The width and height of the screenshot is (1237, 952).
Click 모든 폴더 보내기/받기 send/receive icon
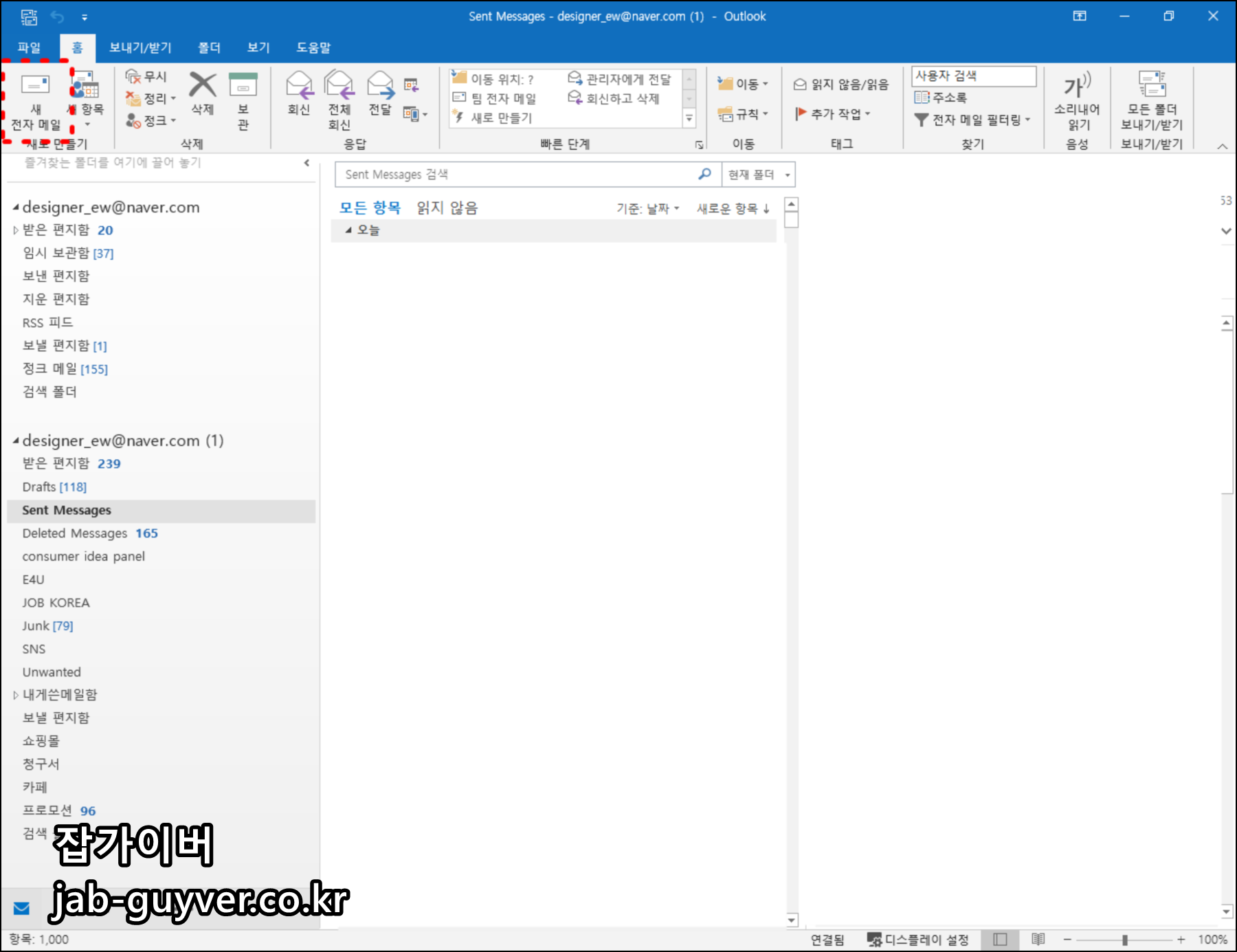pyautogui.click(x=1153, y=100)
